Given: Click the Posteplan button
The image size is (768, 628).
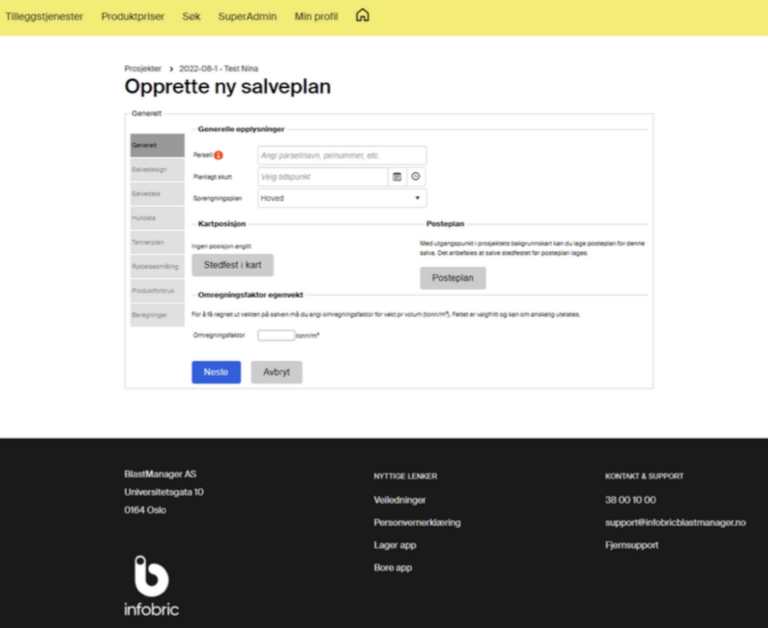Looking at the screenshot, I should pos(452,278).
